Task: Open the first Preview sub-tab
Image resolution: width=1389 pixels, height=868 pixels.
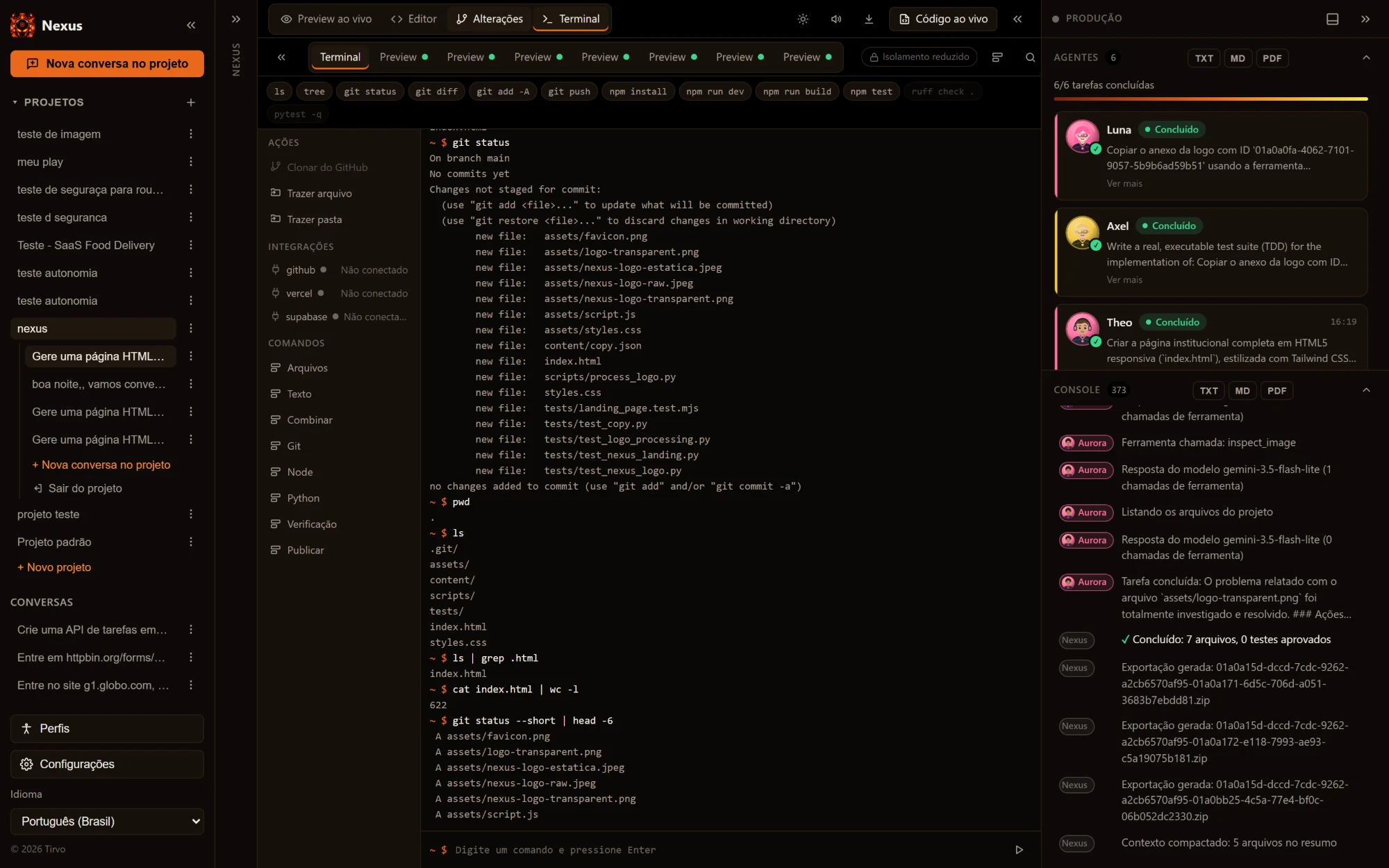Action: [404, 57]
